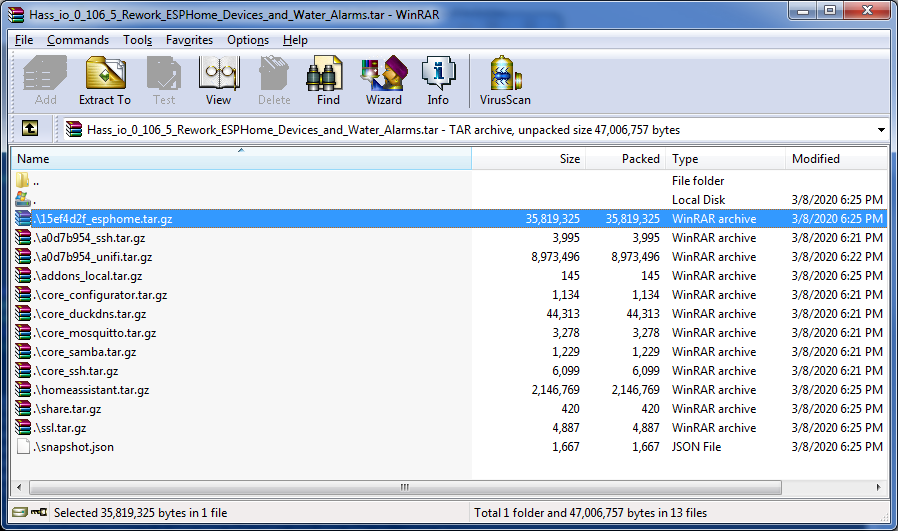Click the key icon in the status bar
898x531 pixels.
pos(39,512)
